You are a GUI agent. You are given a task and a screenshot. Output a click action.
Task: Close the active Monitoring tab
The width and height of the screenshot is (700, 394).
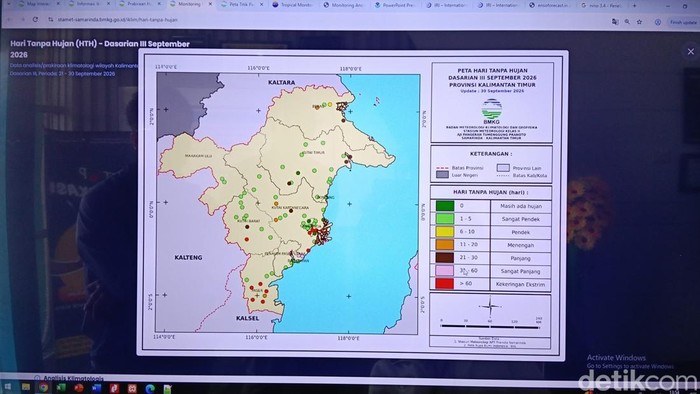click(211, 4)
